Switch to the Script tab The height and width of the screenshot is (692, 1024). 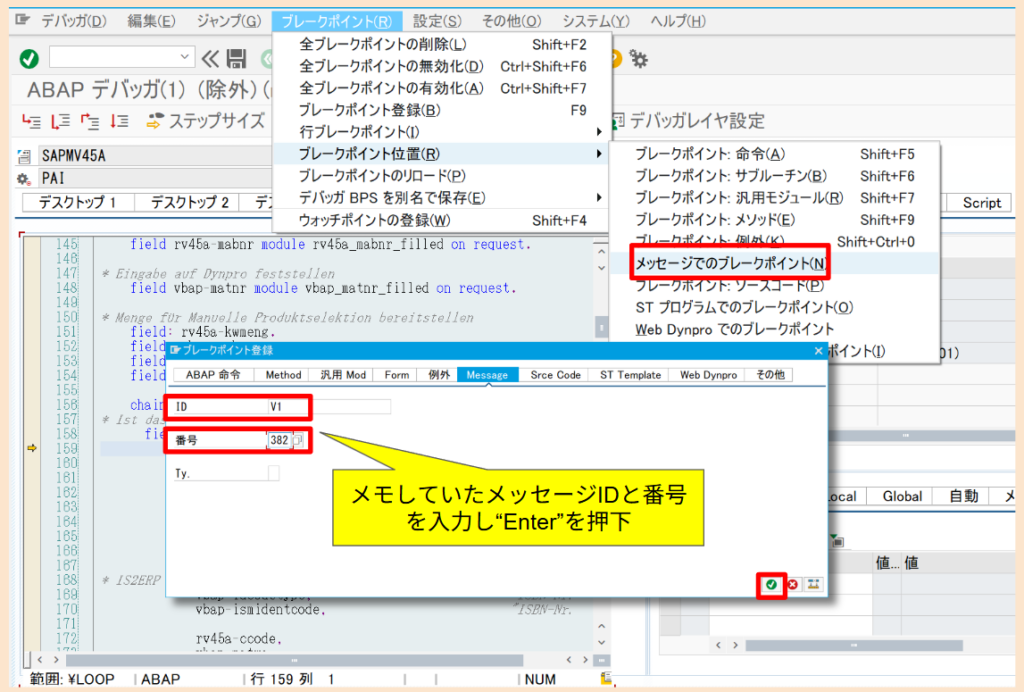981,203
